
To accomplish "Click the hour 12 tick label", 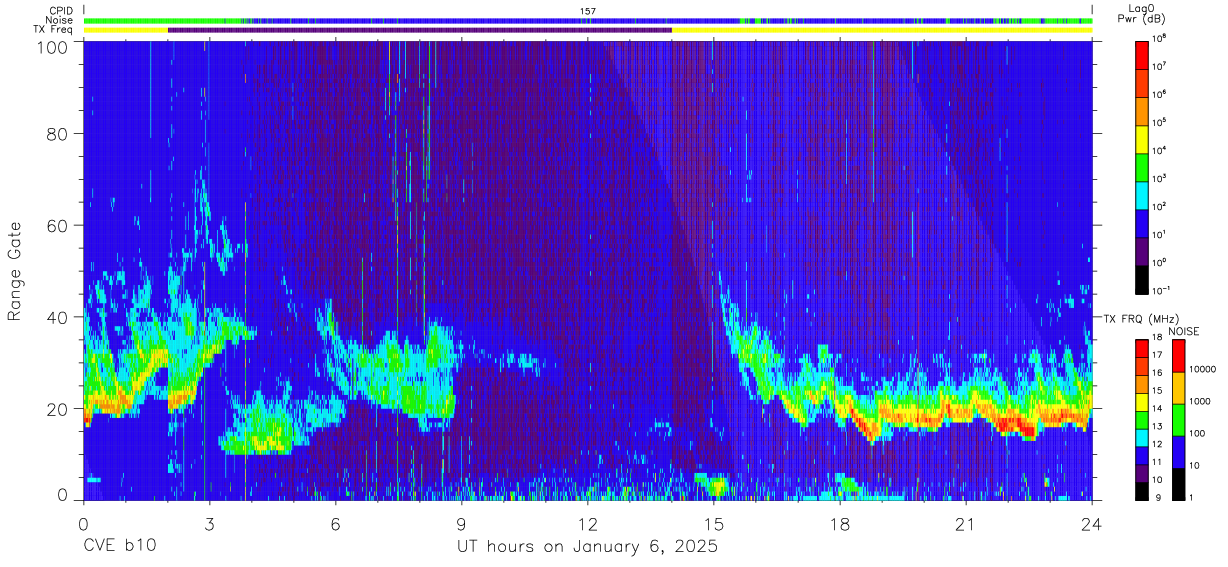I will 587,524.
